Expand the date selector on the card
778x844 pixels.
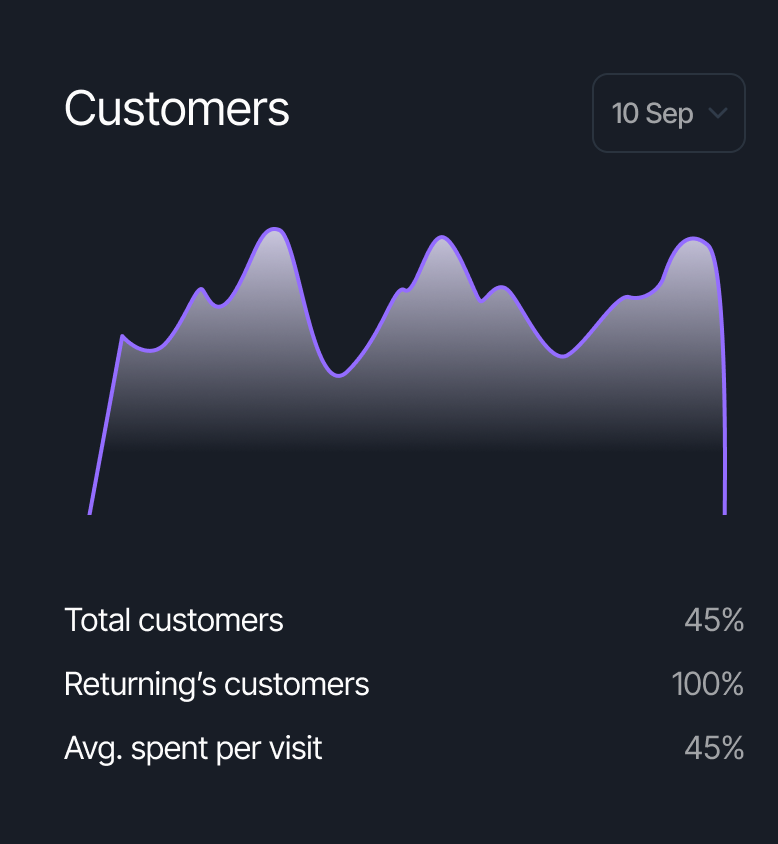point(668,113)
